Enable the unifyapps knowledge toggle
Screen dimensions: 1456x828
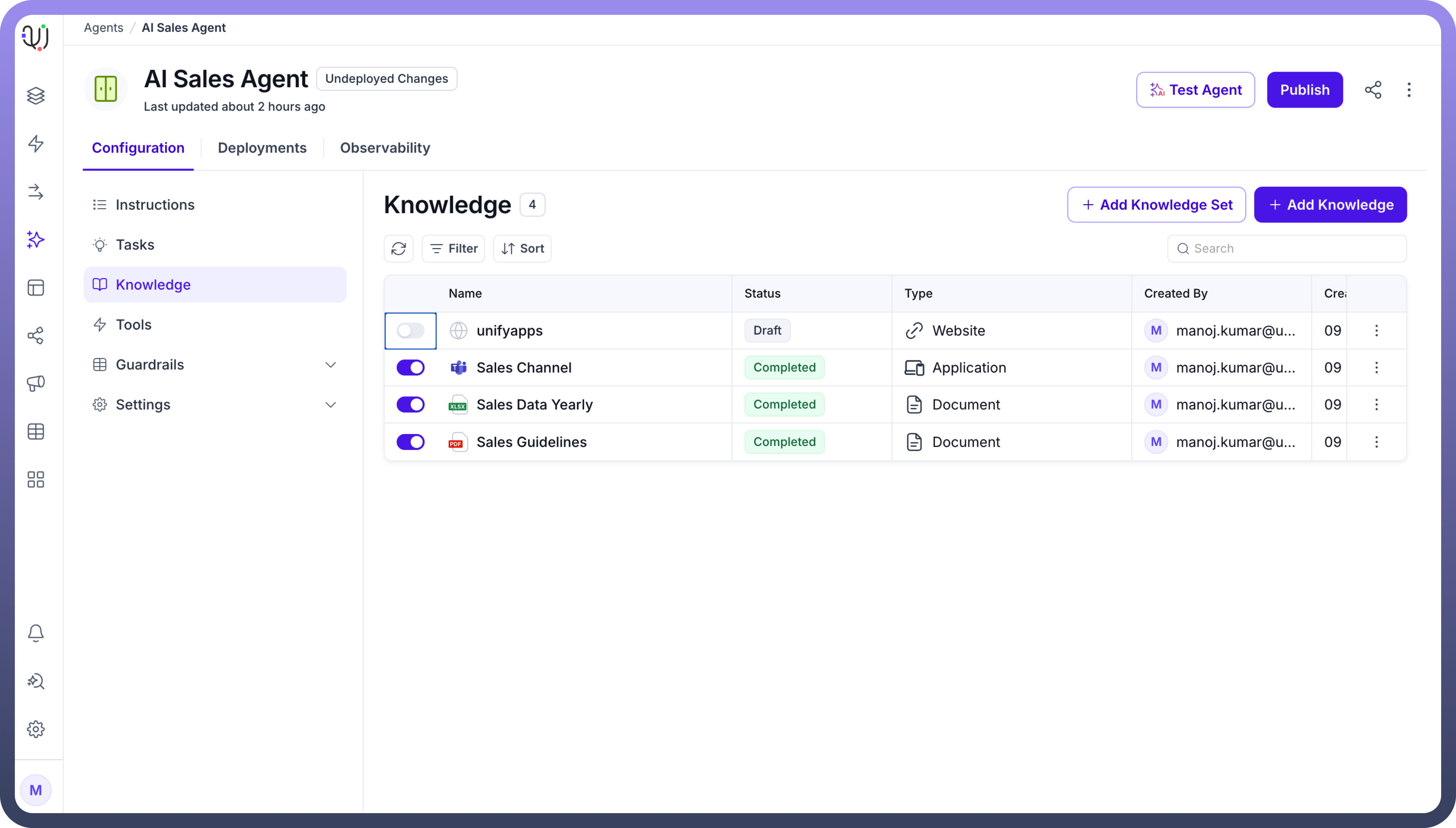pyautogui.click(x=411, y=330)
